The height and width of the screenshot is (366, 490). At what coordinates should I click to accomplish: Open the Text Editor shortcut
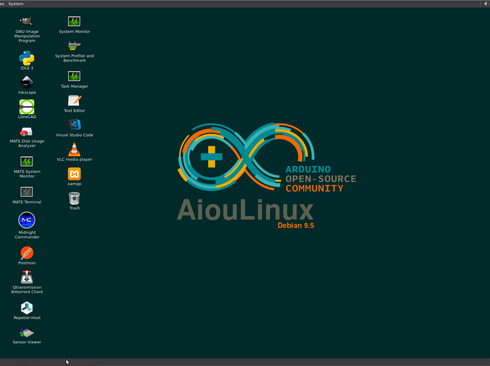(x=74, y=101)
